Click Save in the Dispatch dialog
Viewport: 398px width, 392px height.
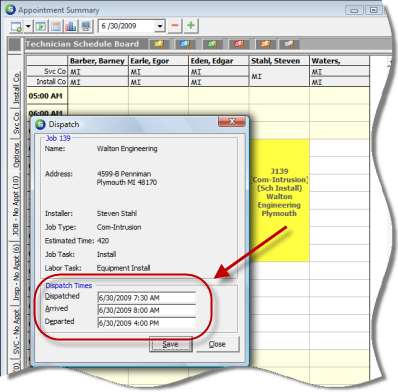(x=171, y=344)
